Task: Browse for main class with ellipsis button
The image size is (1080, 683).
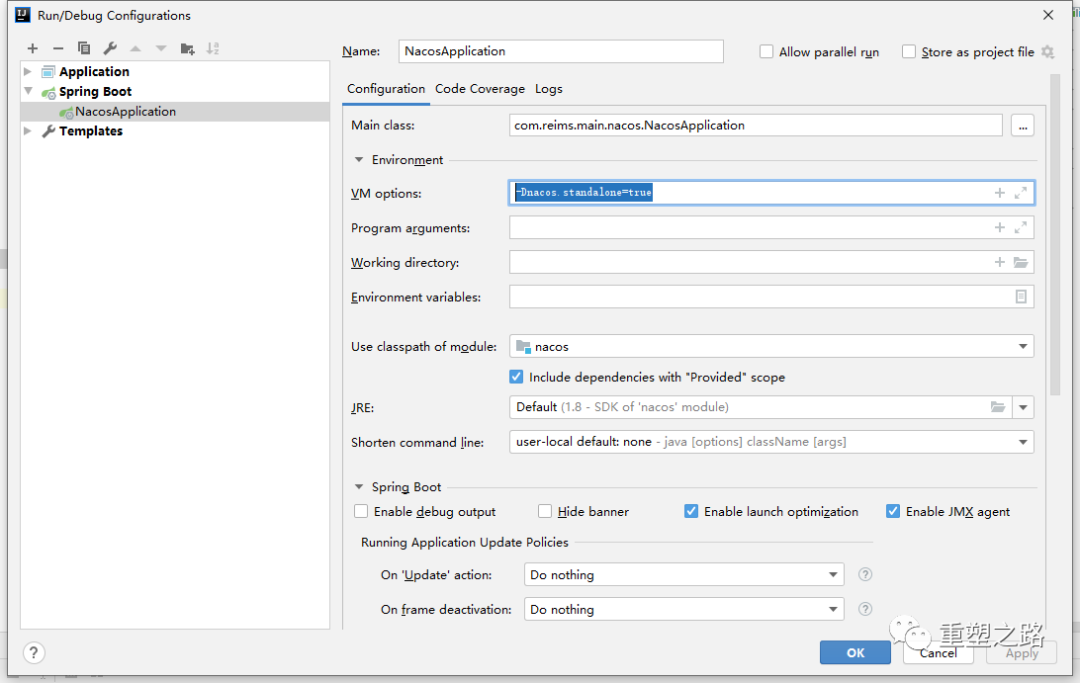Action: click(1022, 125)
